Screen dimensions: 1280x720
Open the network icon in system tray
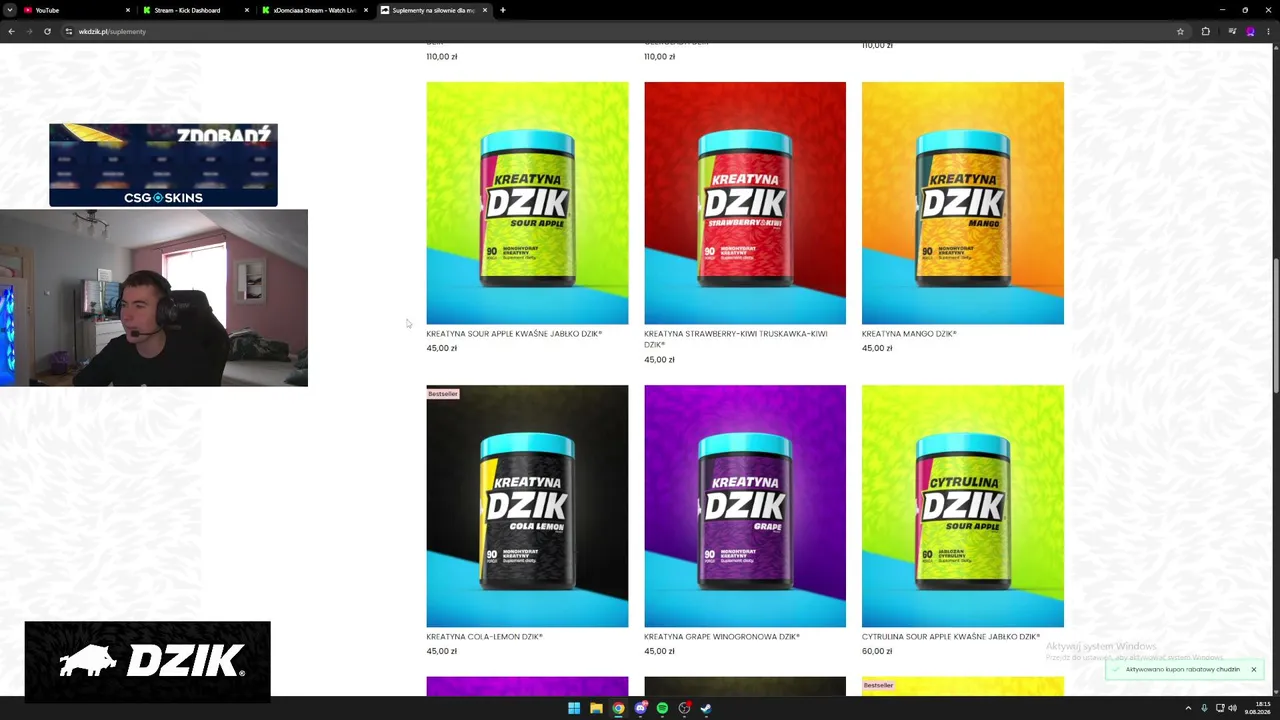[1220, 708]
